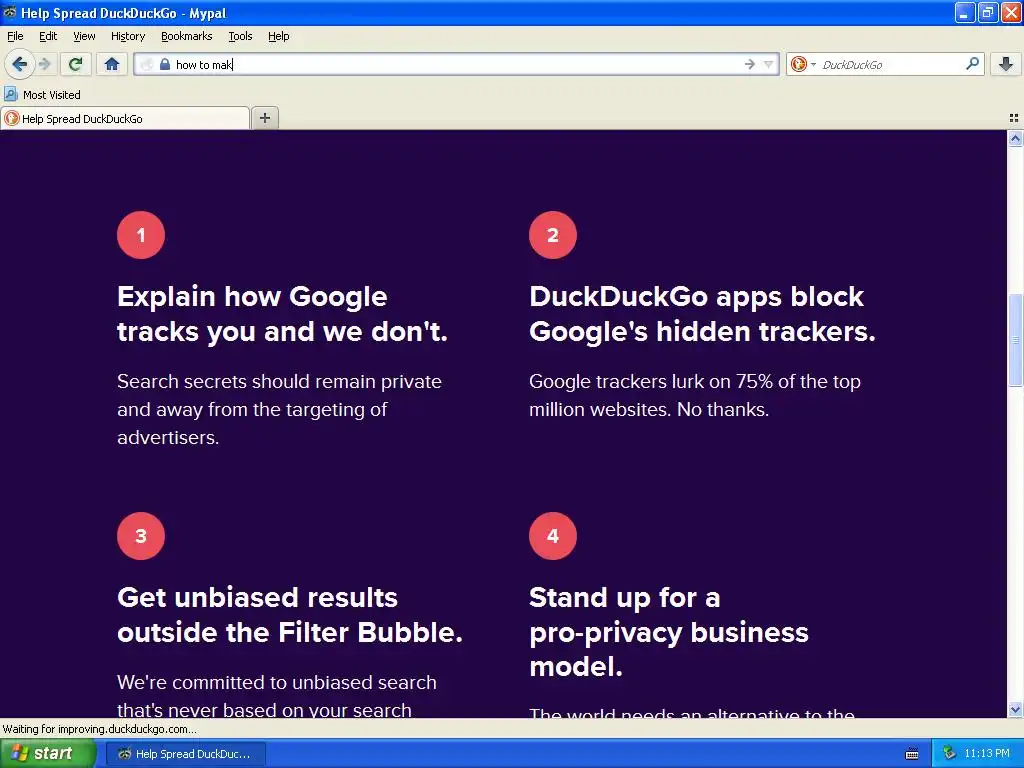This screenshot has height=768, width=1024.
Task: Click the Mypal raccoon title bar icon
Action: pyautogui.click(x=10, y=12)
